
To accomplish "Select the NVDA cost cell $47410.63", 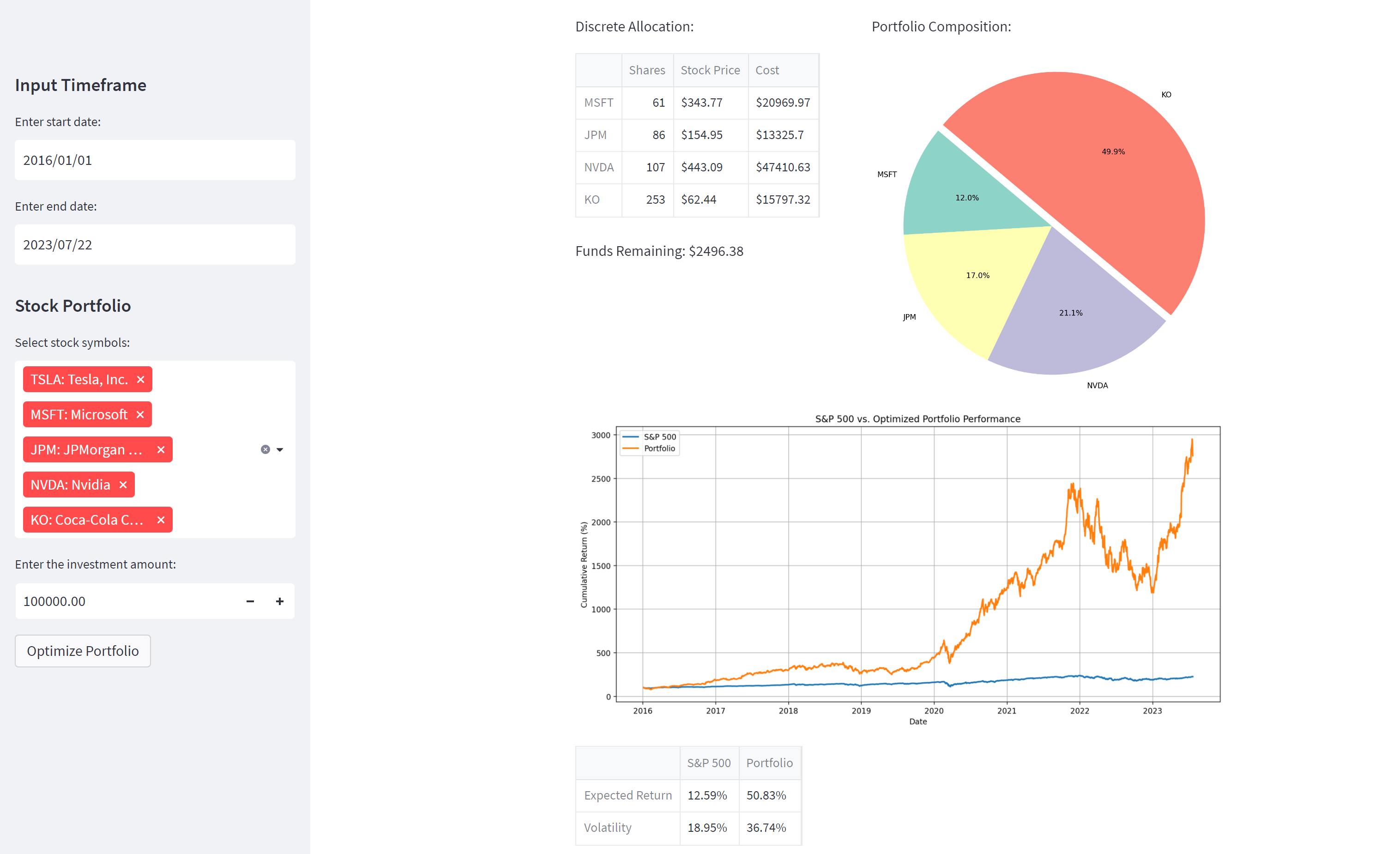I will coord(783,168).
